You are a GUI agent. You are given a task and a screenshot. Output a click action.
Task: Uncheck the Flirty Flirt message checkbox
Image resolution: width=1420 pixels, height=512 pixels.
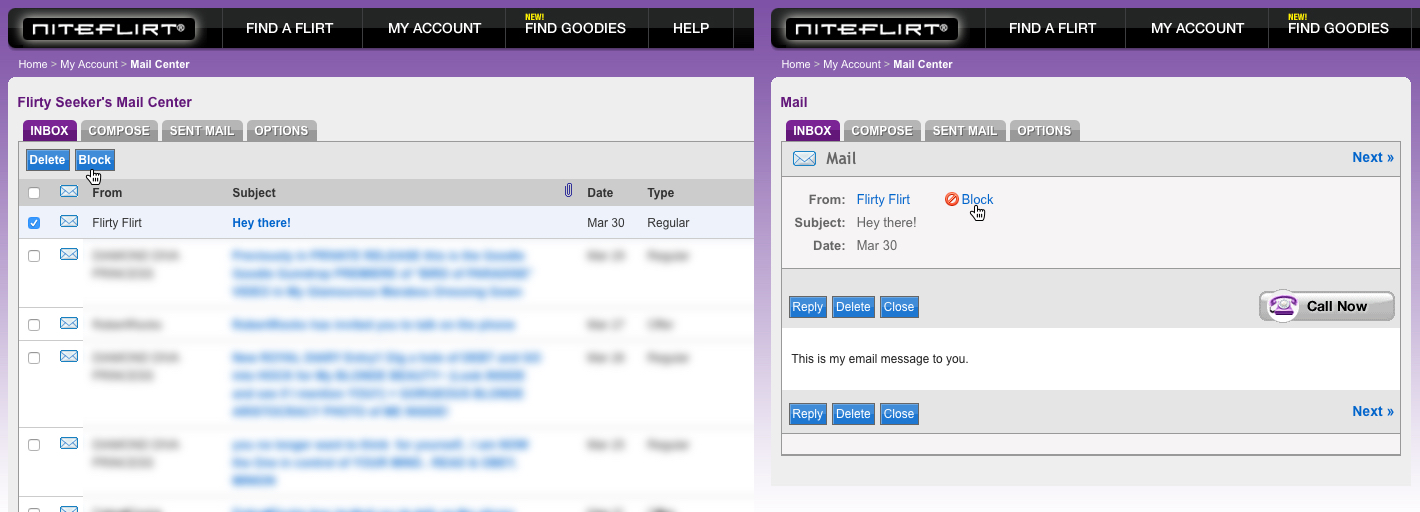(34, 223)
